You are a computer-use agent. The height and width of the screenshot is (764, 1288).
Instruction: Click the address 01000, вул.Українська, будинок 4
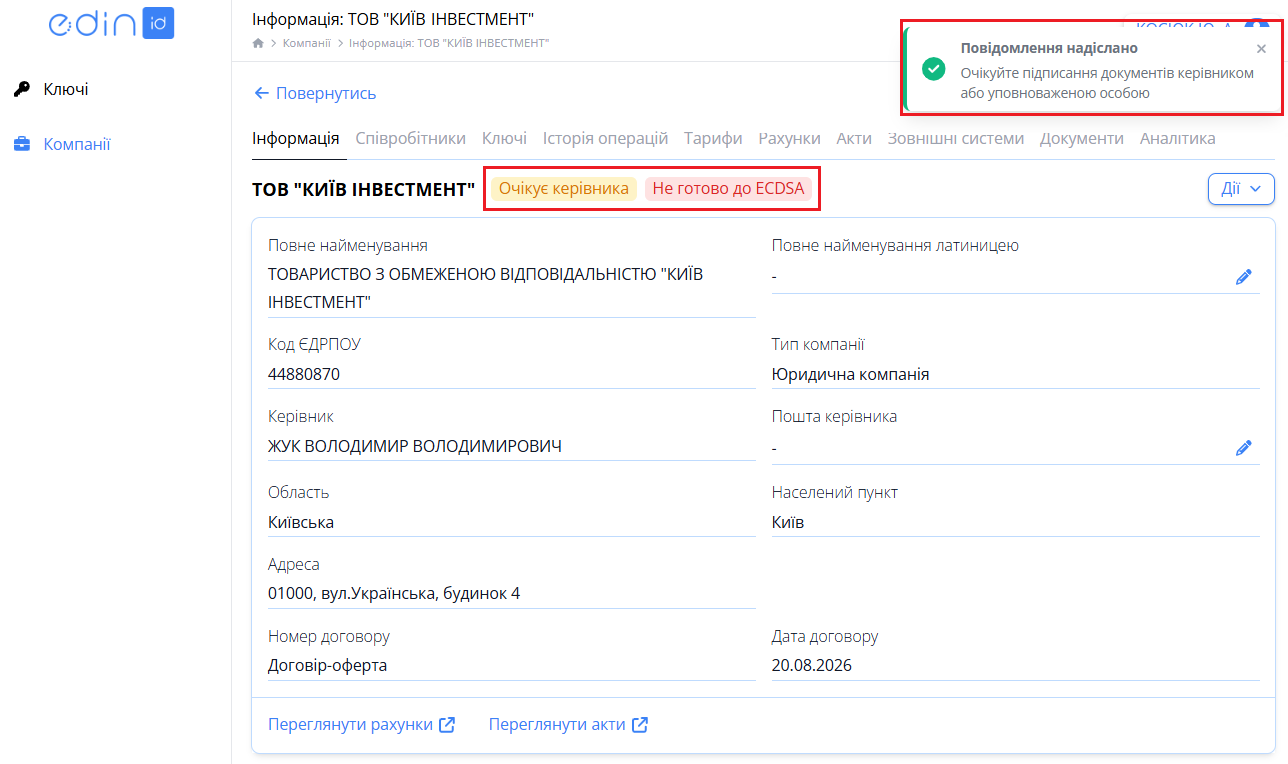[394, 594]
